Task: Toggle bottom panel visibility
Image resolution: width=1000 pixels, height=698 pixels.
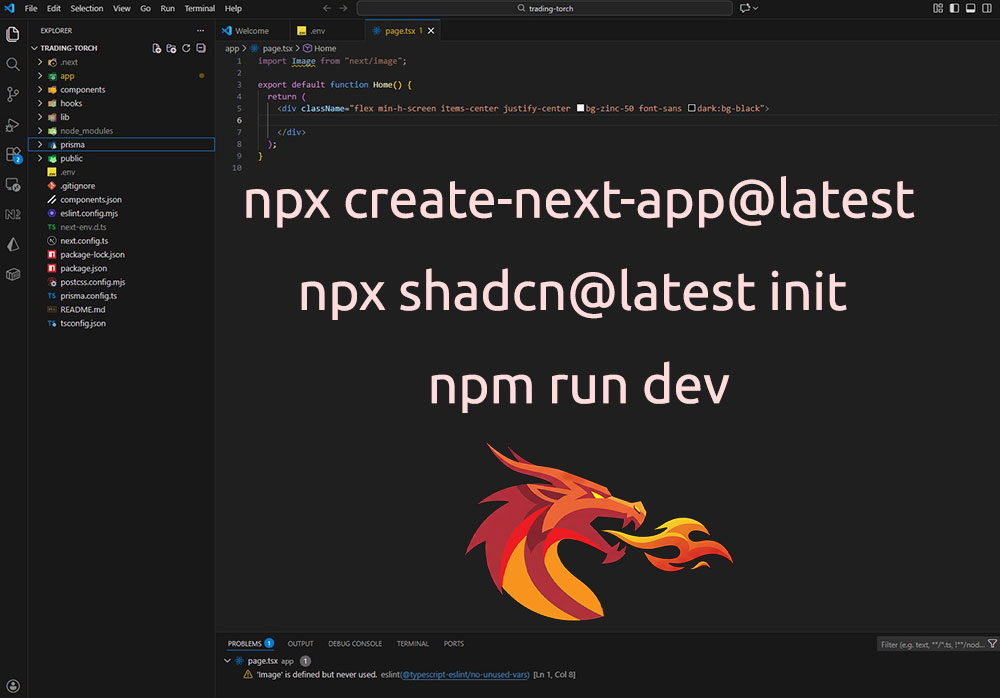Action: tap(970, 8)
